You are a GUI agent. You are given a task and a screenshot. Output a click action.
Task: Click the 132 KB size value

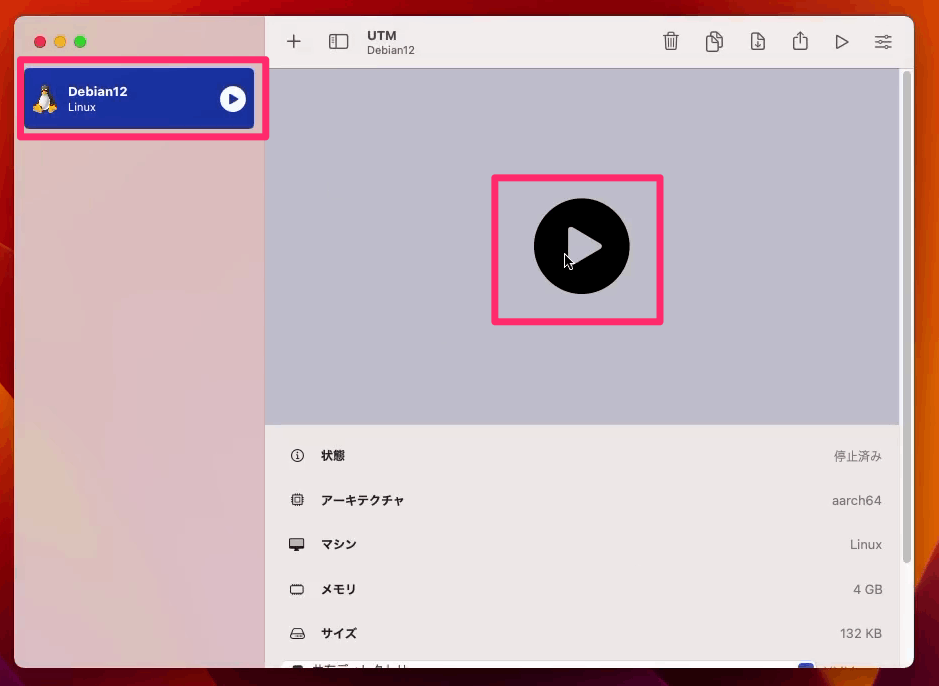click(861, 633)
